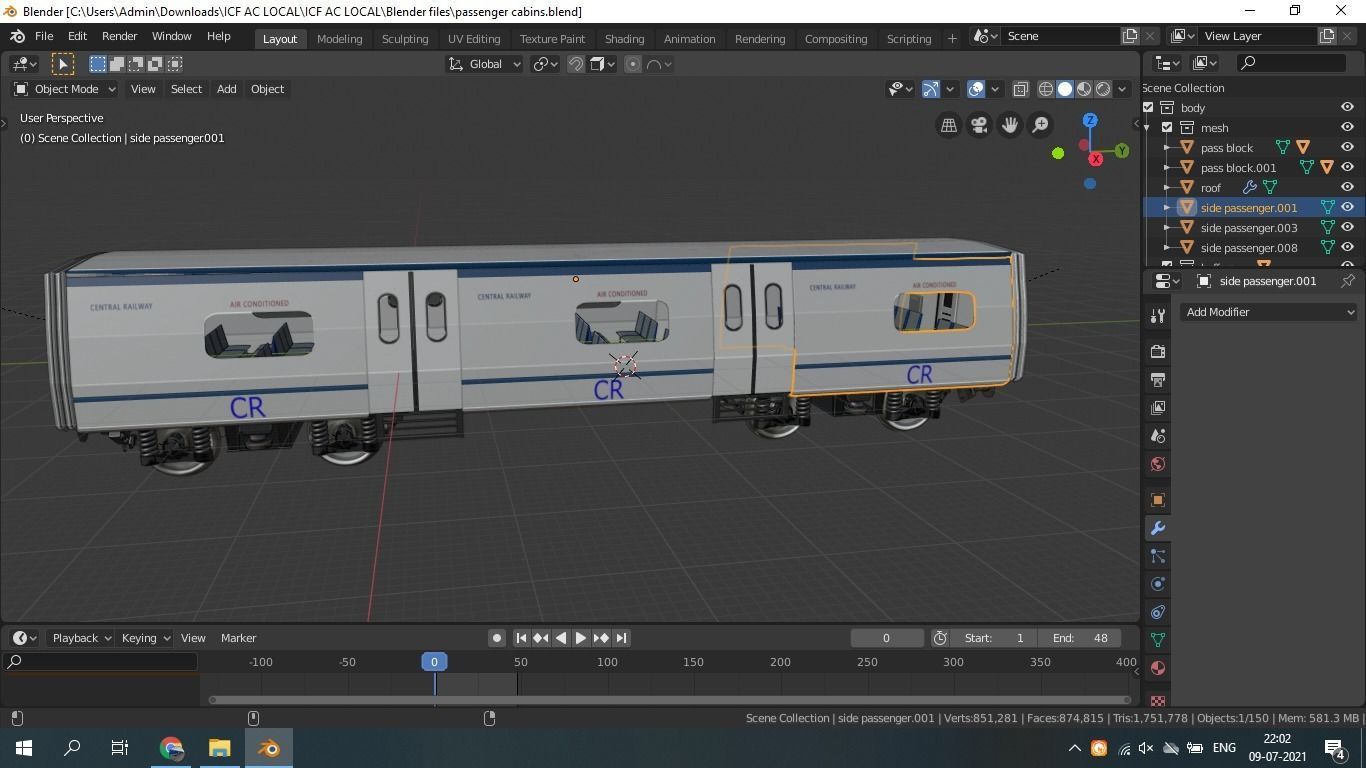
Task: Launch Google Chrome from the taskbar
Action: [171, 748]
